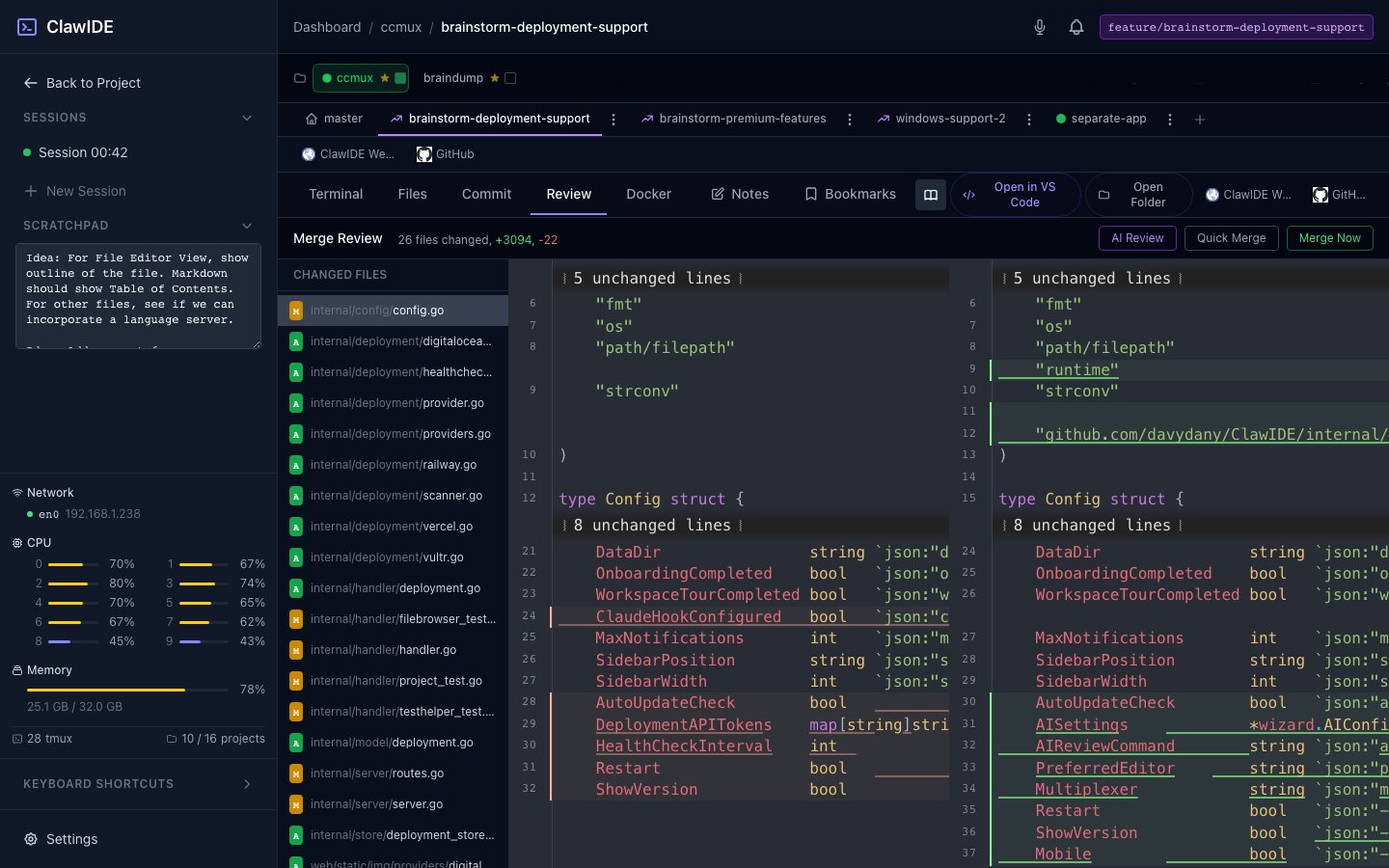This screenshot has height=868, width=1389.
Task: Open ClawIDE W... bookmark in toolbar
Action: coord(1248,195)
